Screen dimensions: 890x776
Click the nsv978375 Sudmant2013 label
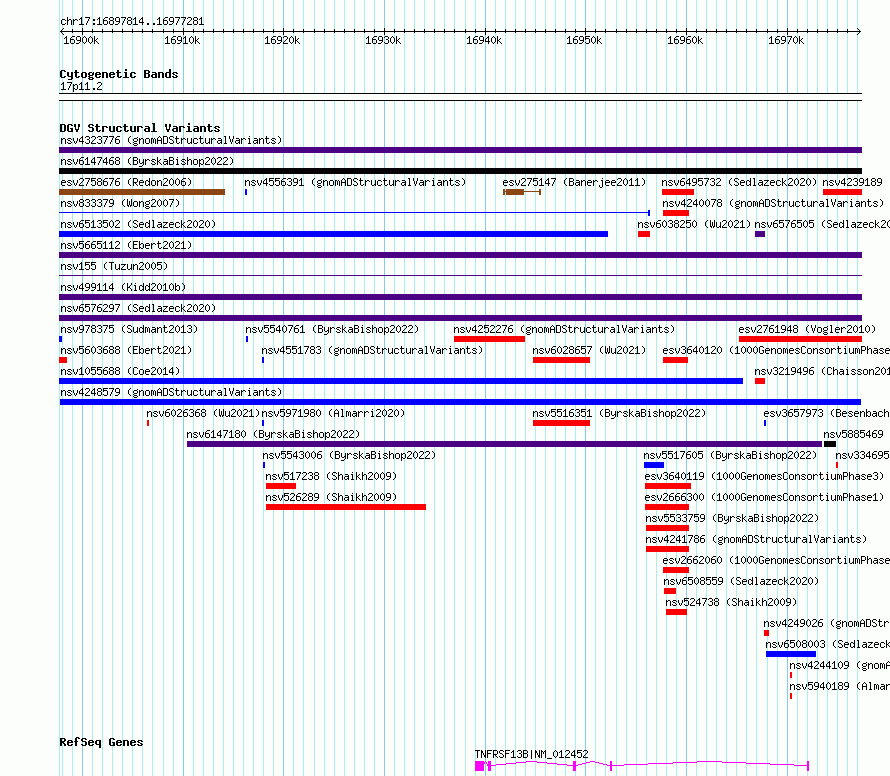click(129, 329)
